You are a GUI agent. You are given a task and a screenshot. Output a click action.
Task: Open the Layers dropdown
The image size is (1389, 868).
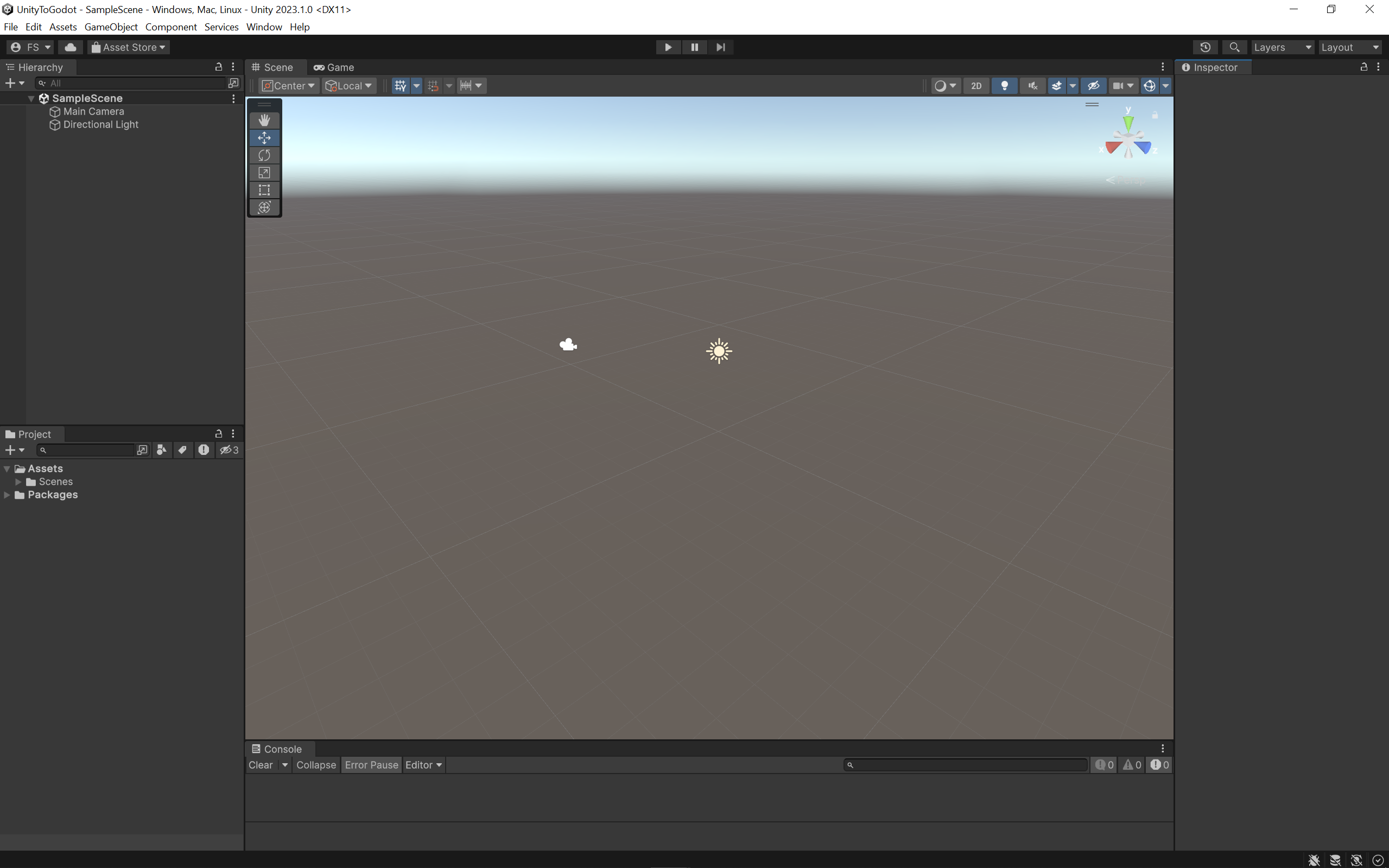[x=1282, y=47]
